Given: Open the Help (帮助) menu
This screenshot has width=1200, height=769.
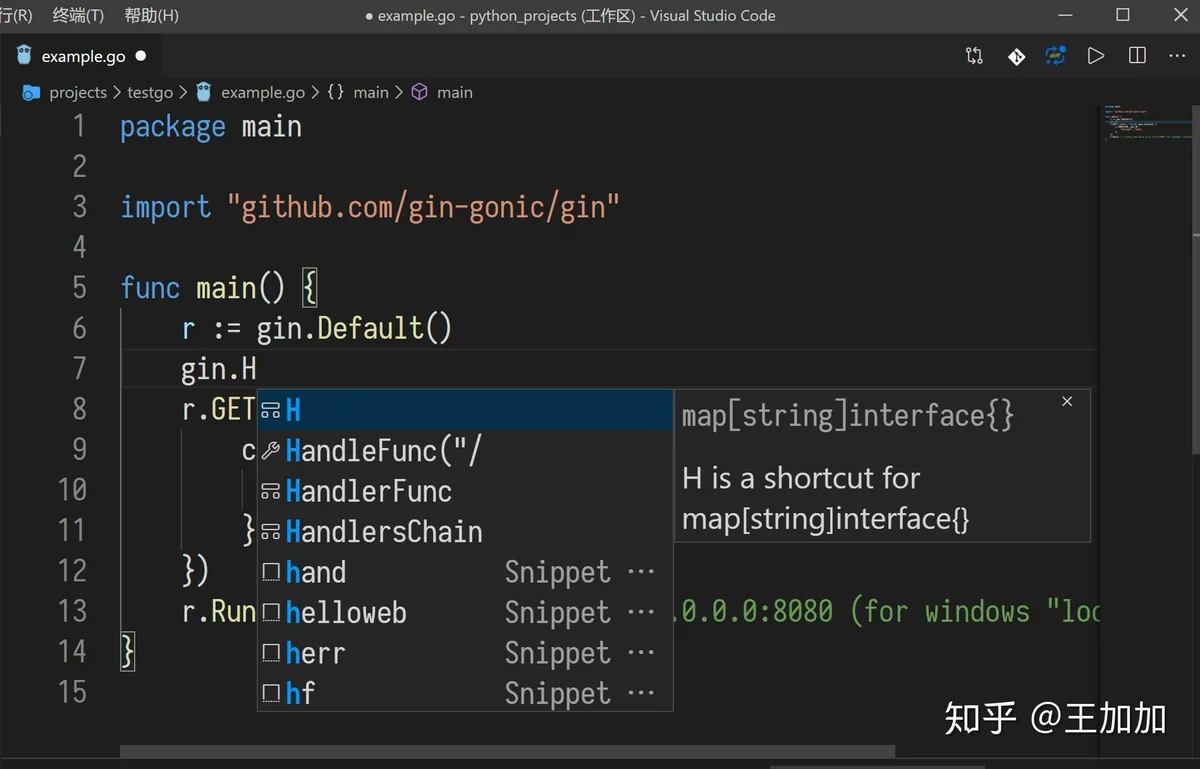Looking at the screenshot, I should [x=151, y=15].
